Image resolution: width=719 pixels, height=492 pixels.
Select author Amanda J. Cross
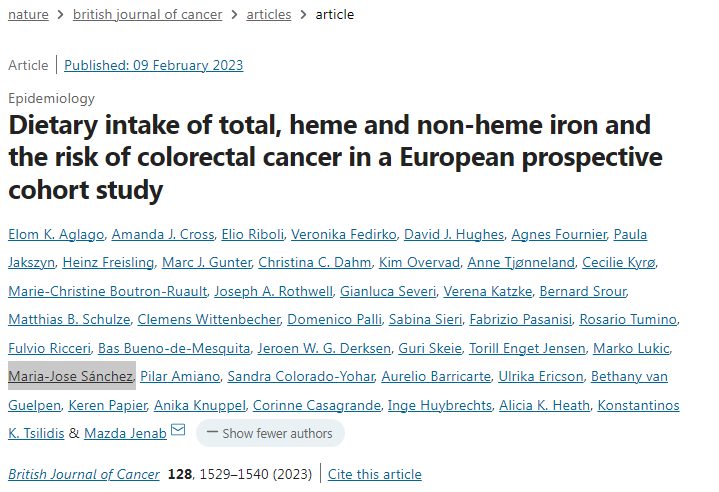pyautogui.click(x=163, y=234)
